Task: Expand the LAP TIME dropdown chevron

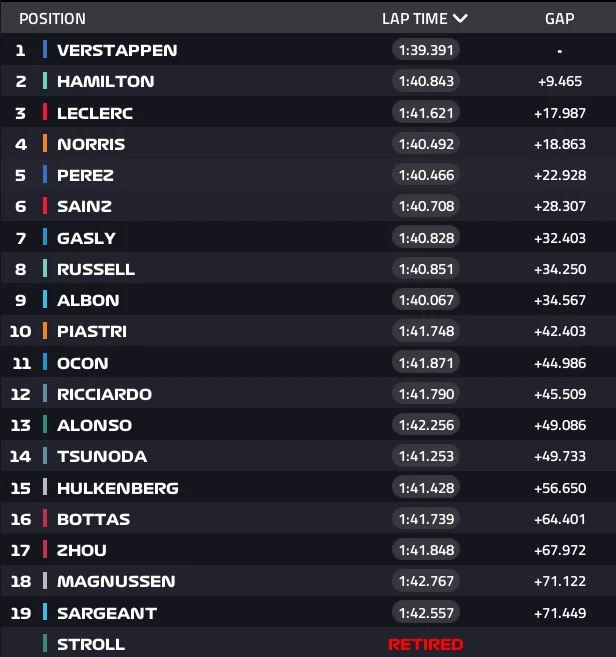Action: tap(460, 18)
